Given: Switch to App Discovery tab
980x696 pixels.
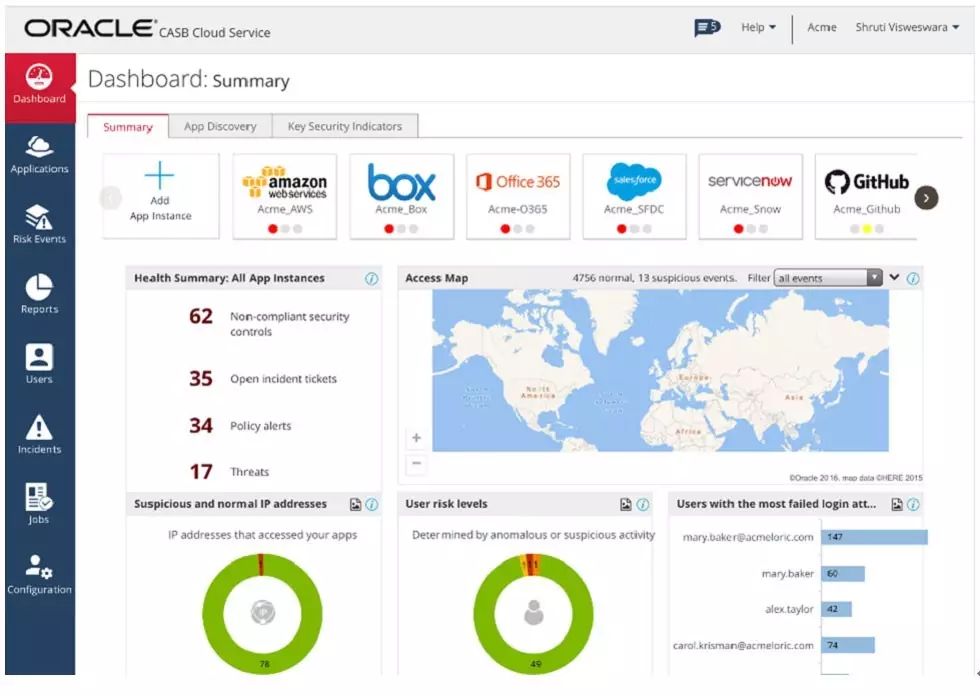Looking at the screenshot, I should coord(220,126).
